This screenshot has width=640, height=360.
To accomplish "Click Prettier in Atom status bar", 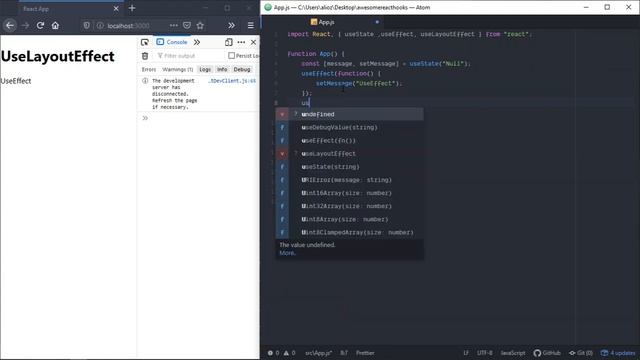I will (x=365, y=353).
